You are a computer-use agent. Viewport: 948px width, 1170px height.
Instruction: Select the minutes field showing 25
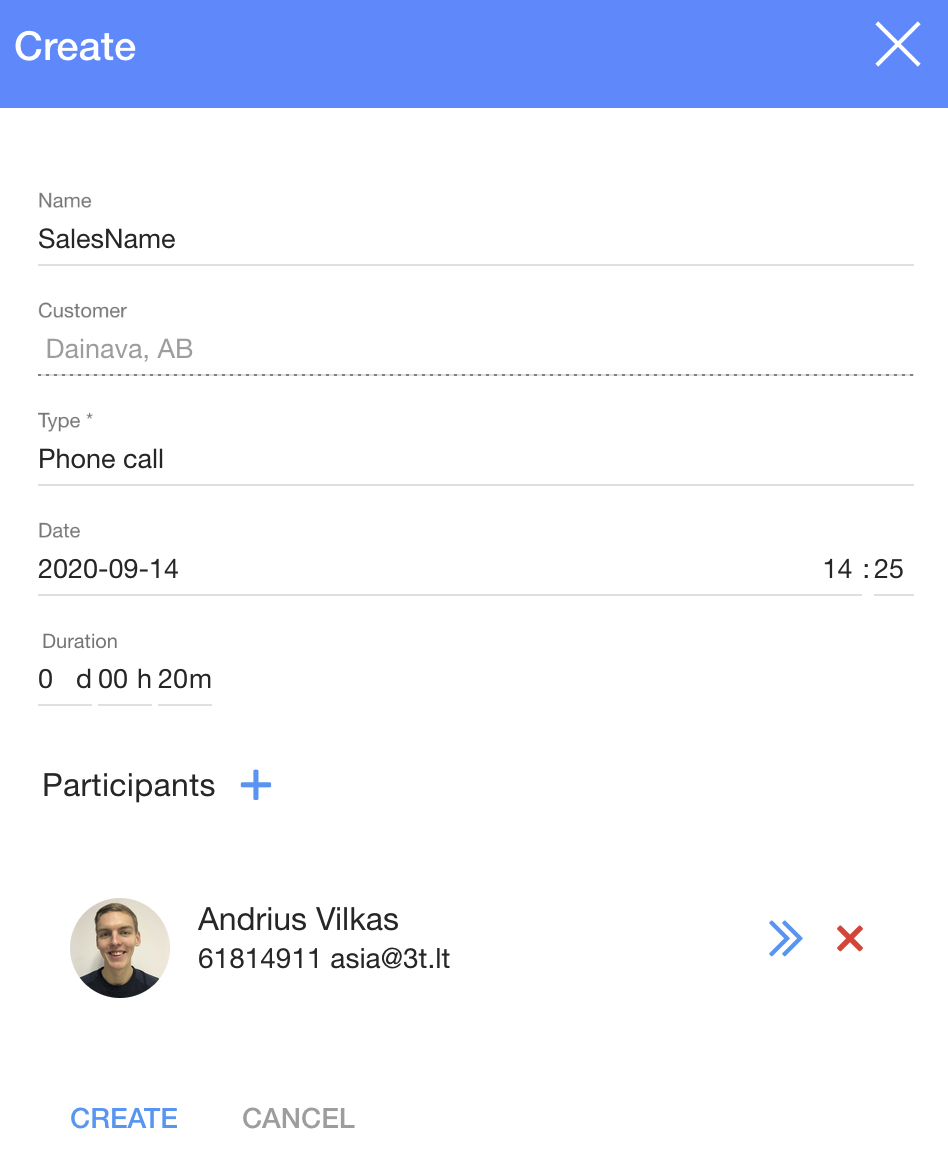click(889, 570)
